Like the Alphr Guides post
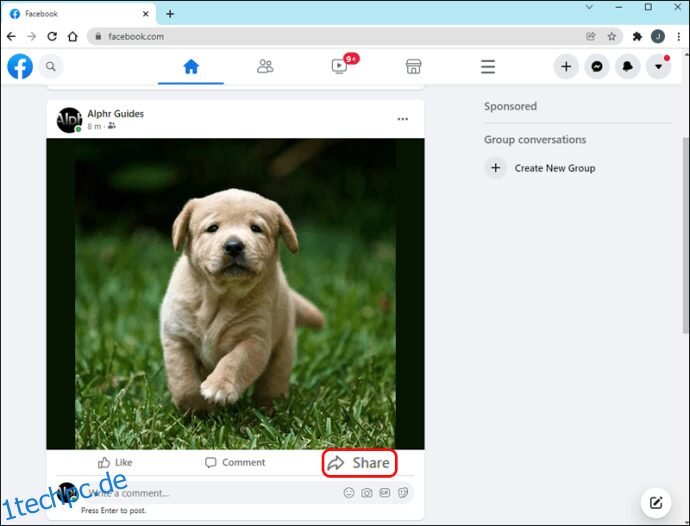Viewport: 690px width, 526px height. 115,463
